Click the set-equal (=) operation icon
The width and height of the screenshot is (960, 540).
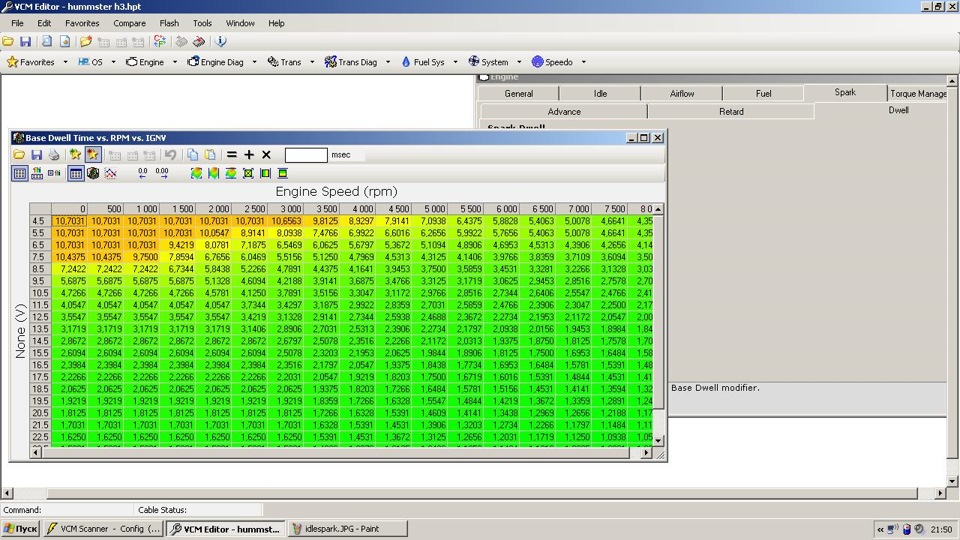(x=232, y=155)
